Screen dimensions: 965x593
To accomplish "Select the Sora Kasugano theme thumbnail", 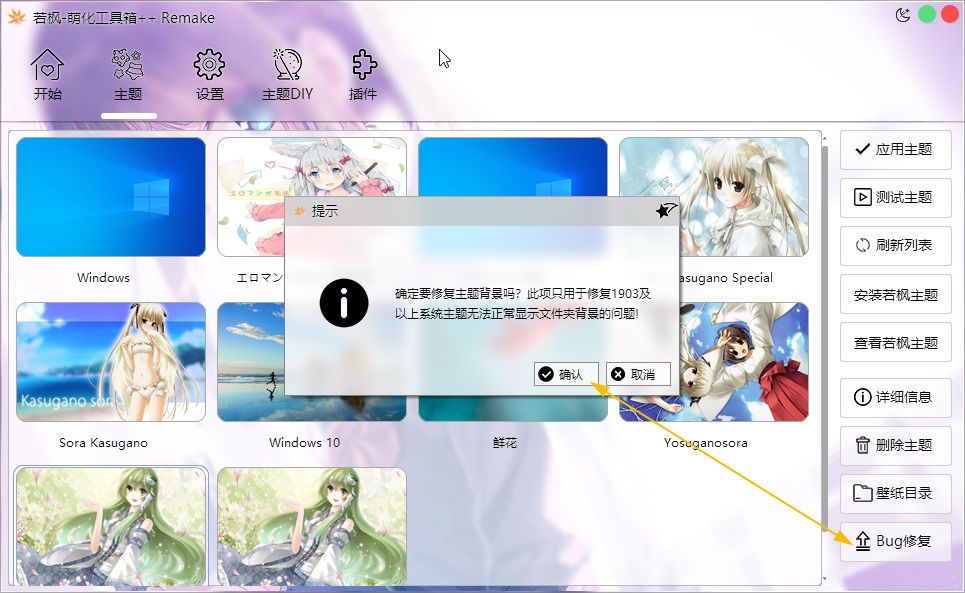I will 111,362.
